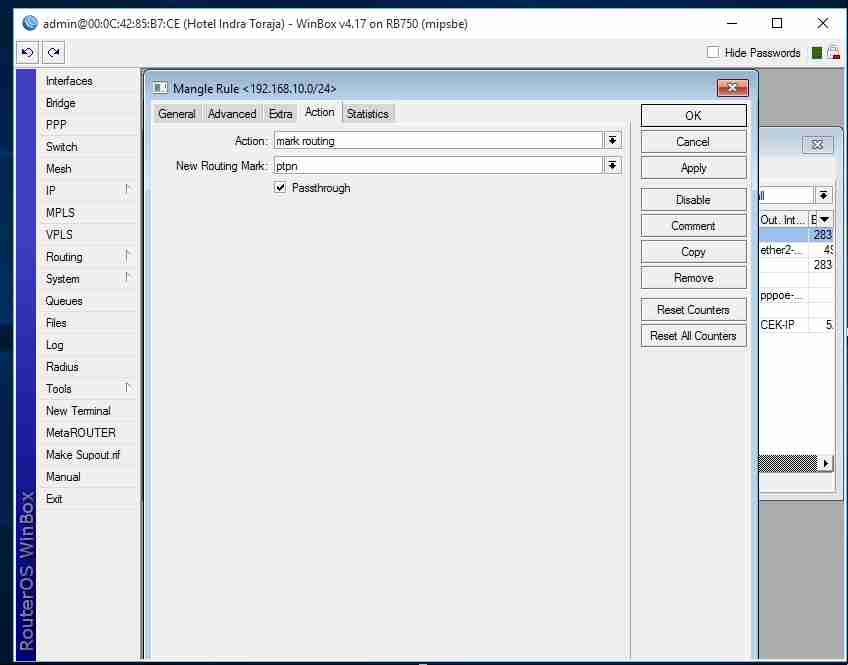Launch New Terminal from sidebar
The height and width of the screenshot is (665, 848).
click(x=88, y=410)
